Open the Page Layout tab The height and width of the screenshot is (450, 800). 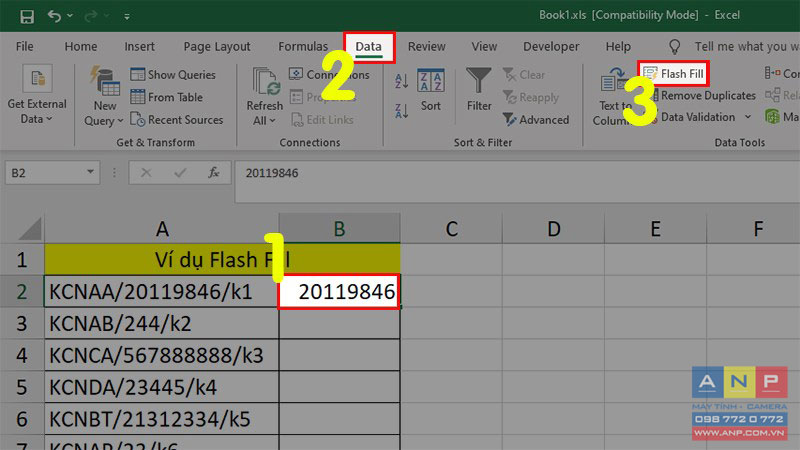[x=217, y=46]
